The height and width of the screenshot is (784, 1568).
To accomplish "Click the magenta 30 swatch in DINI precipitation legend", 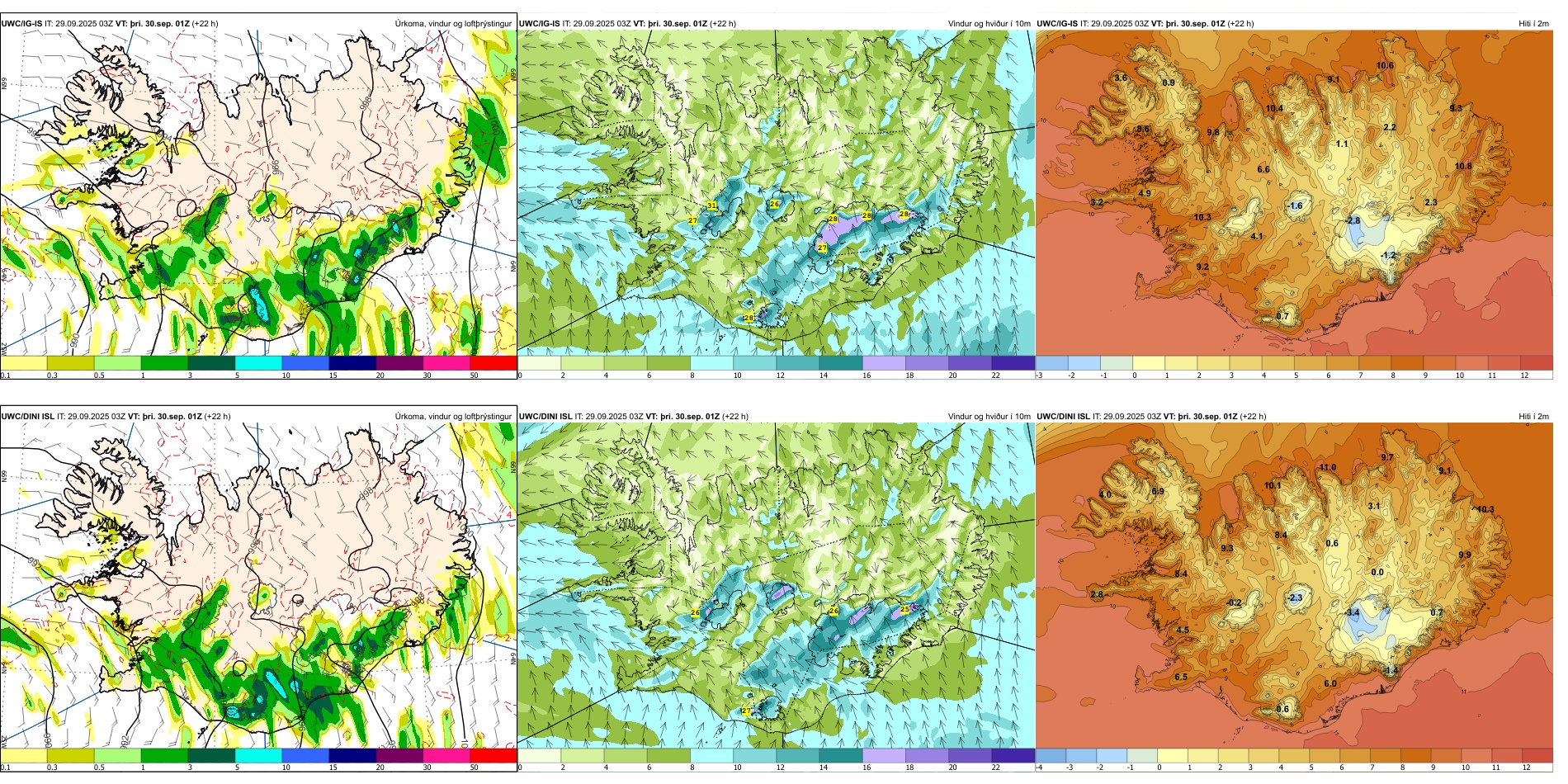I will coord(446,755).
